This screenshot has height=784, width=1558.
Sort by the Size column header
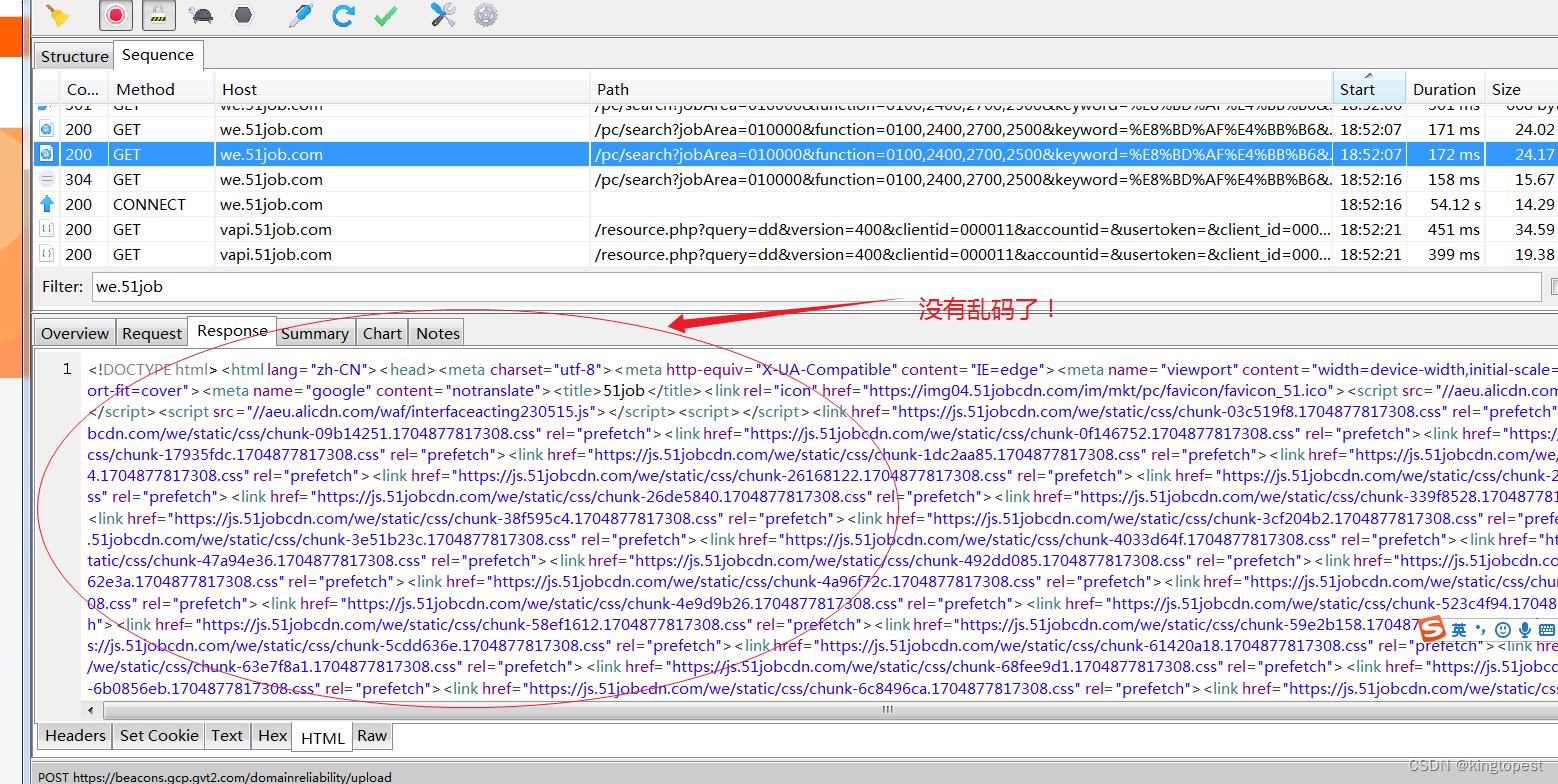coord(1520,89)
